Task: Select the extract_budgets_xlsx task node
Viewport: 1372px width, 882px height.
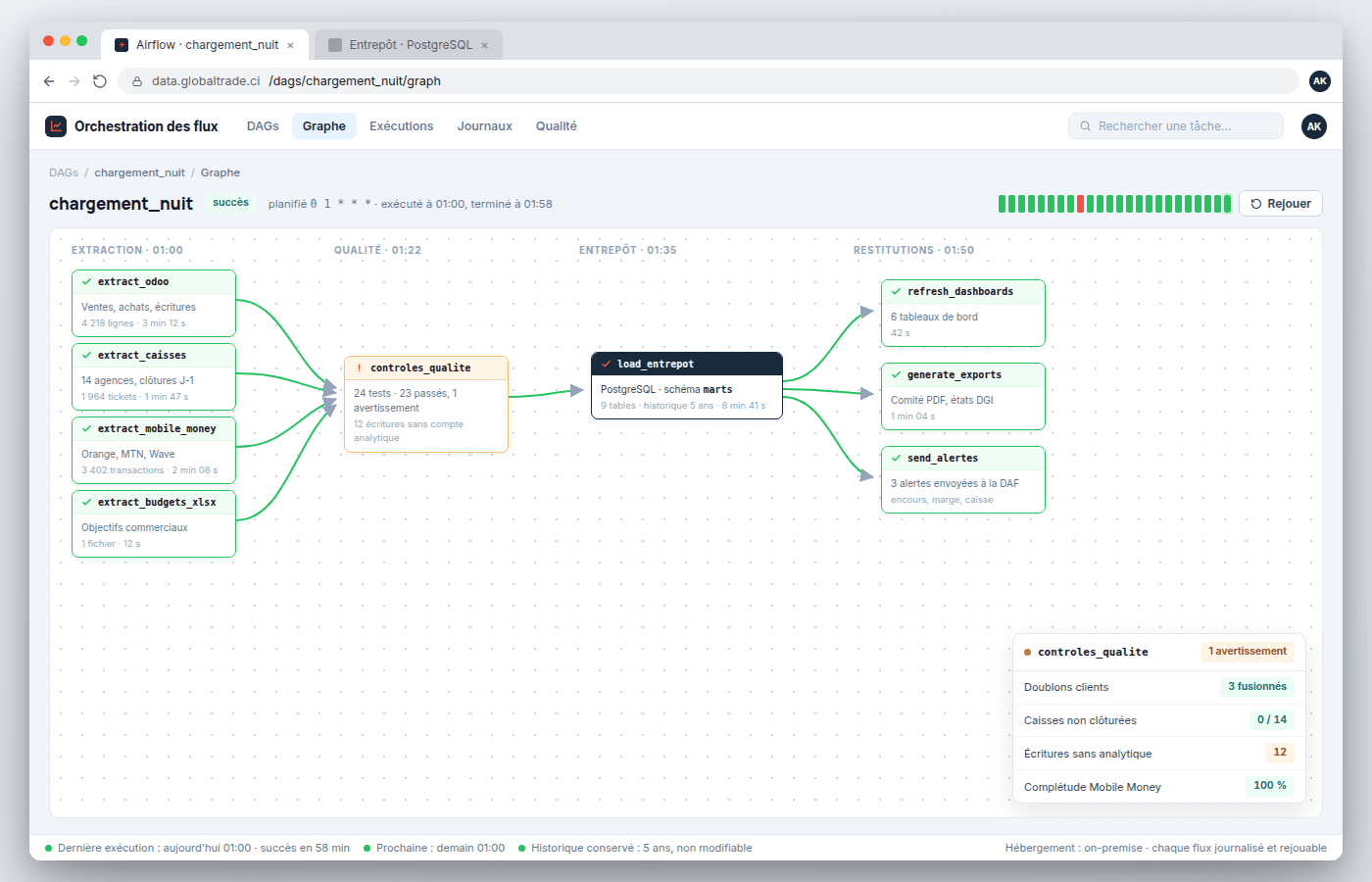Action: (x=154, y=524)
